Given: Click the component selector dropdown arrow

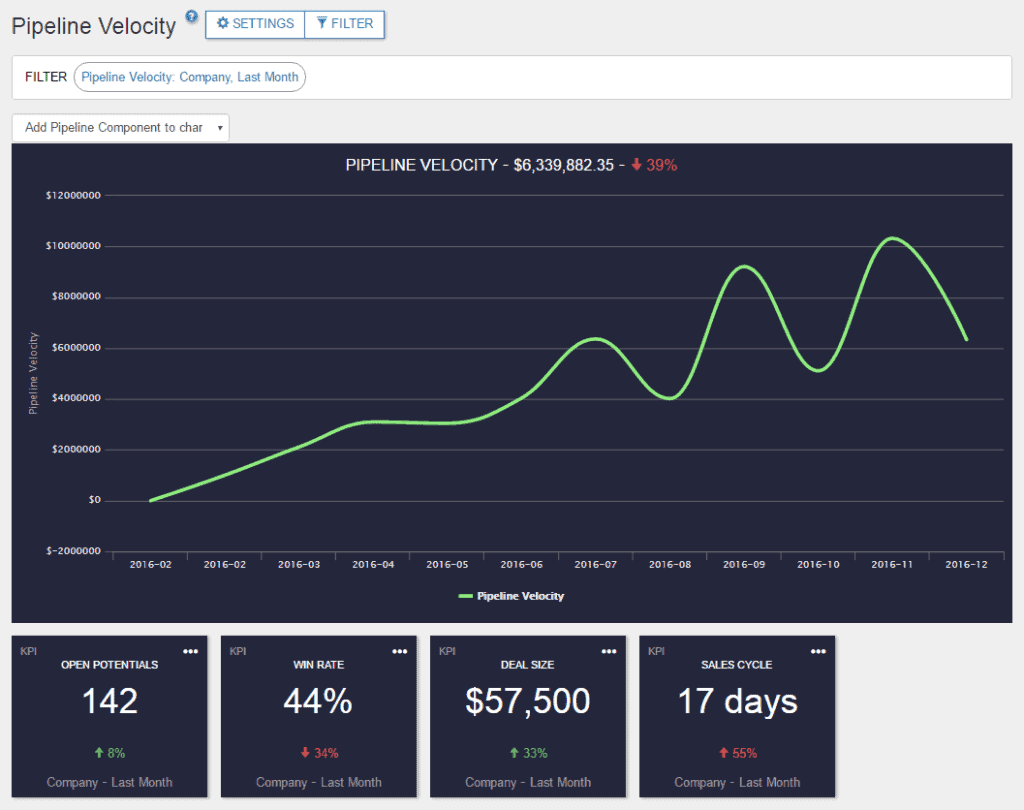Looking at the screenshot, I should click(x=220, y=128).
